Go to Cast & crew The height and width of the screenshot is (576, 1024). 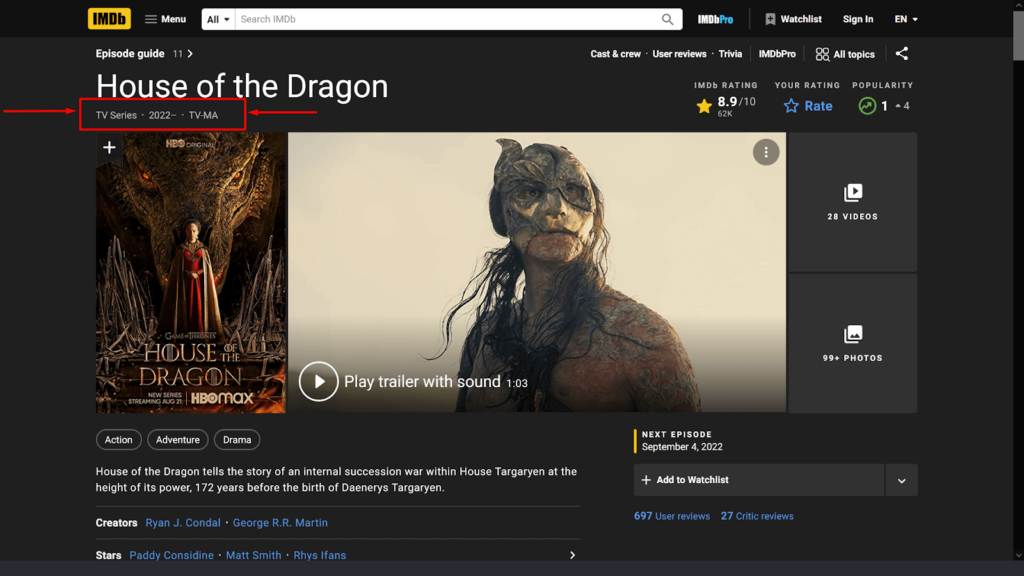(x=615, y=54)
